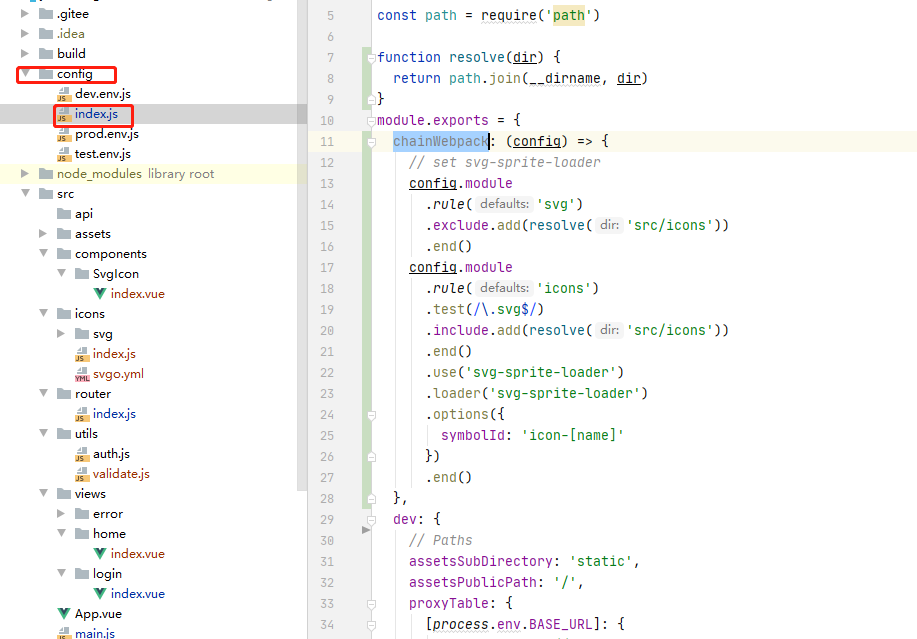Fold chainWebpack block at line 11
The height and width of the screenshot is (639, 917).
371,142
